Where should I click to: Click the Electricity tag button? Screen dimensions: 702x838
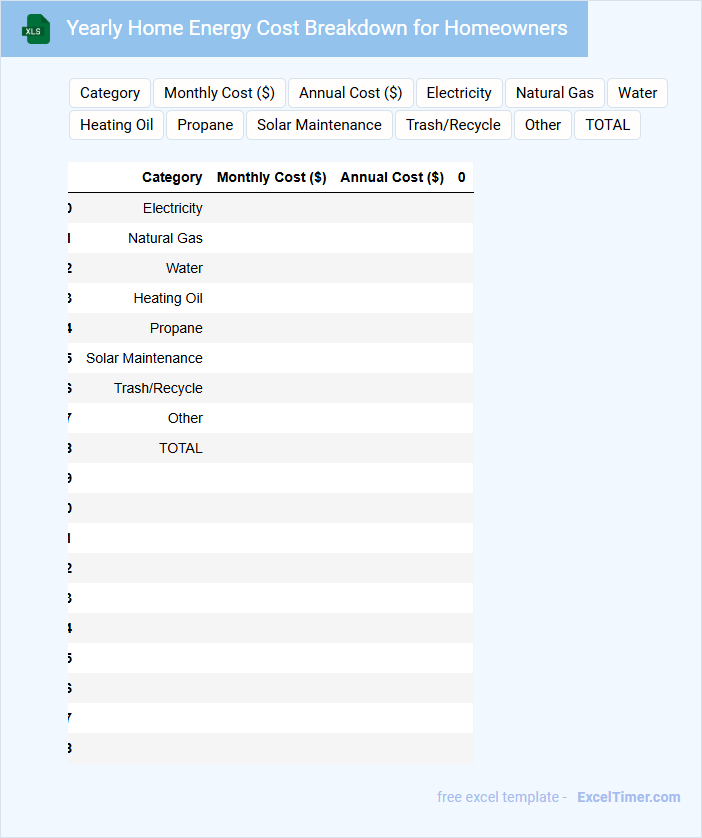[459, 93]
